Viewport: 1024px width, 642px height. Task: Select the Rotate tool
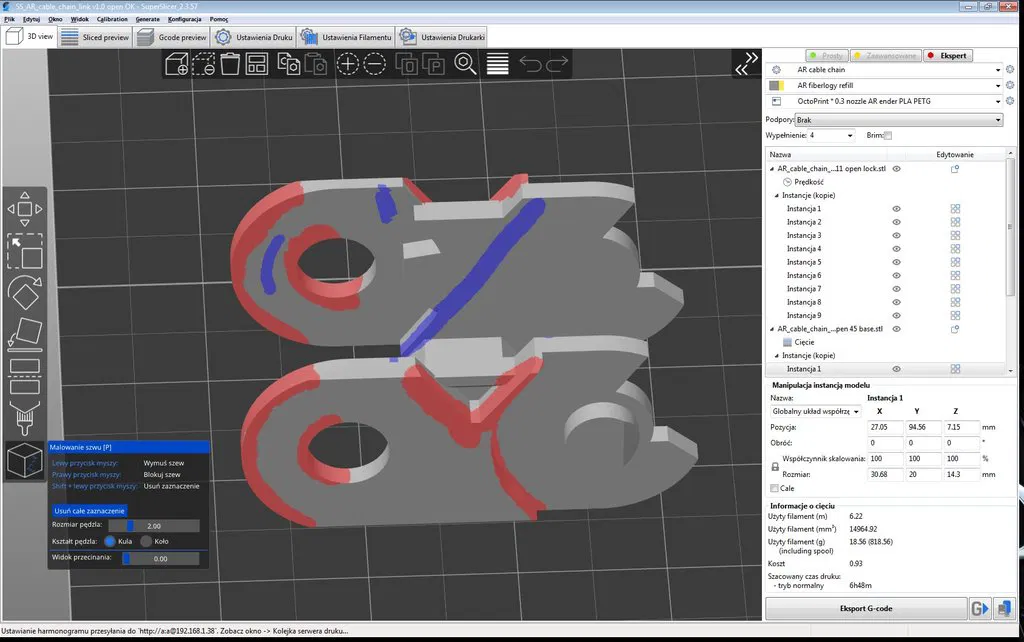point(25,293)
